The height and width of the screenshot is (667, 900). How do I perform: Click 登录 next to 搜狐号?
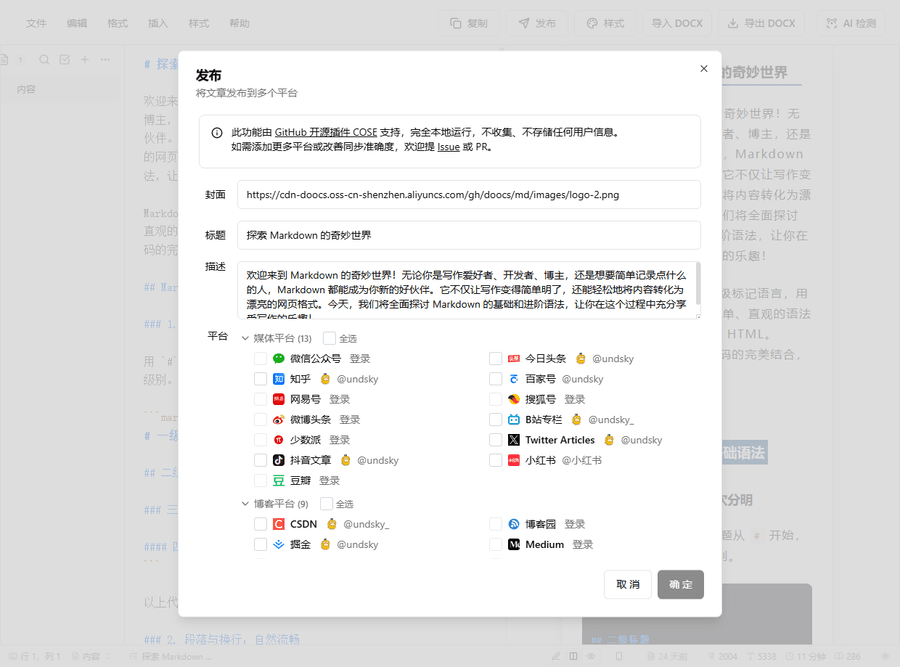pyautogui.click(x=575, y=399)
